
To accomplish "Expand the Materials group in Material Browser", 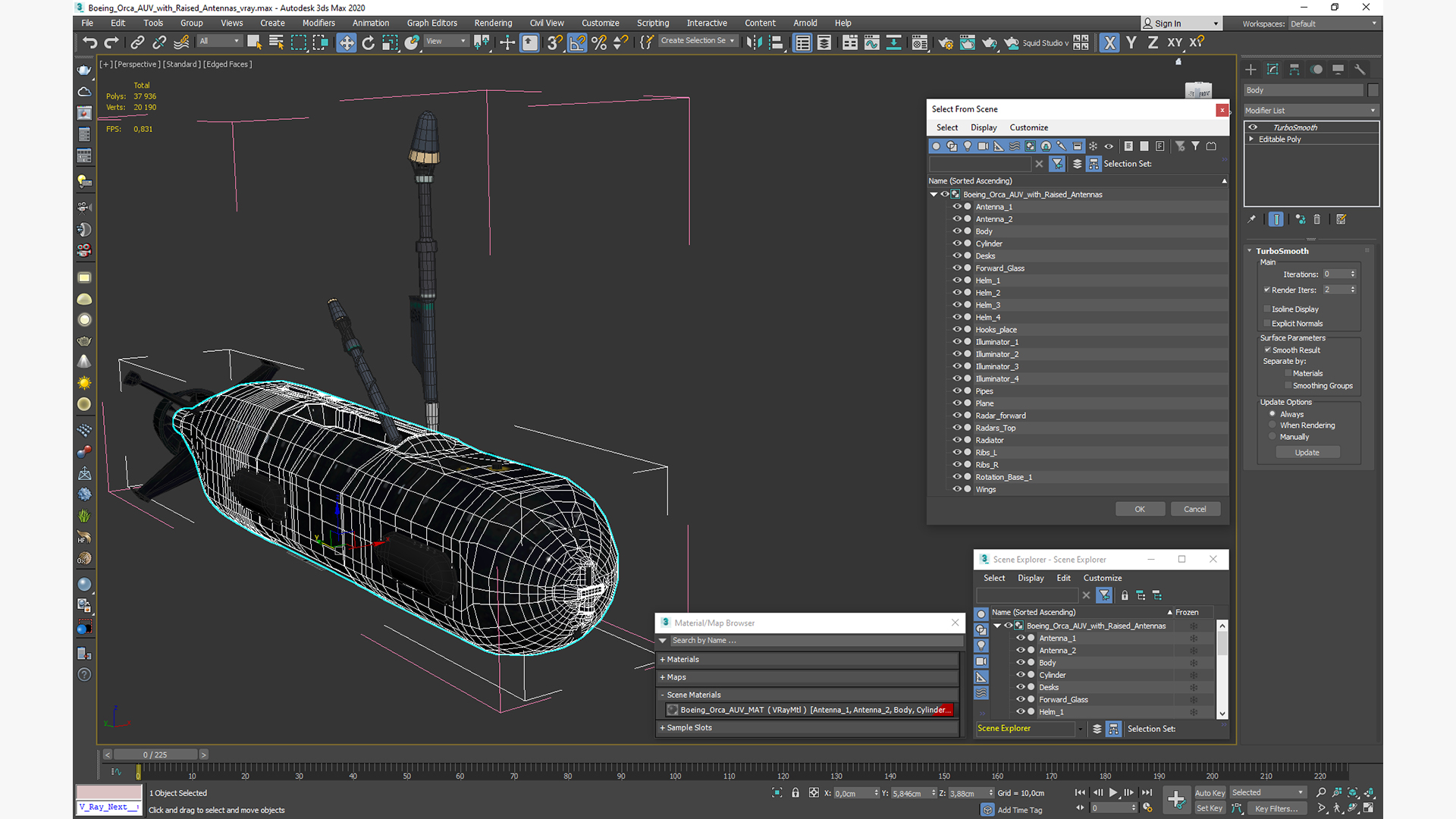I will [x=808, y=660].
